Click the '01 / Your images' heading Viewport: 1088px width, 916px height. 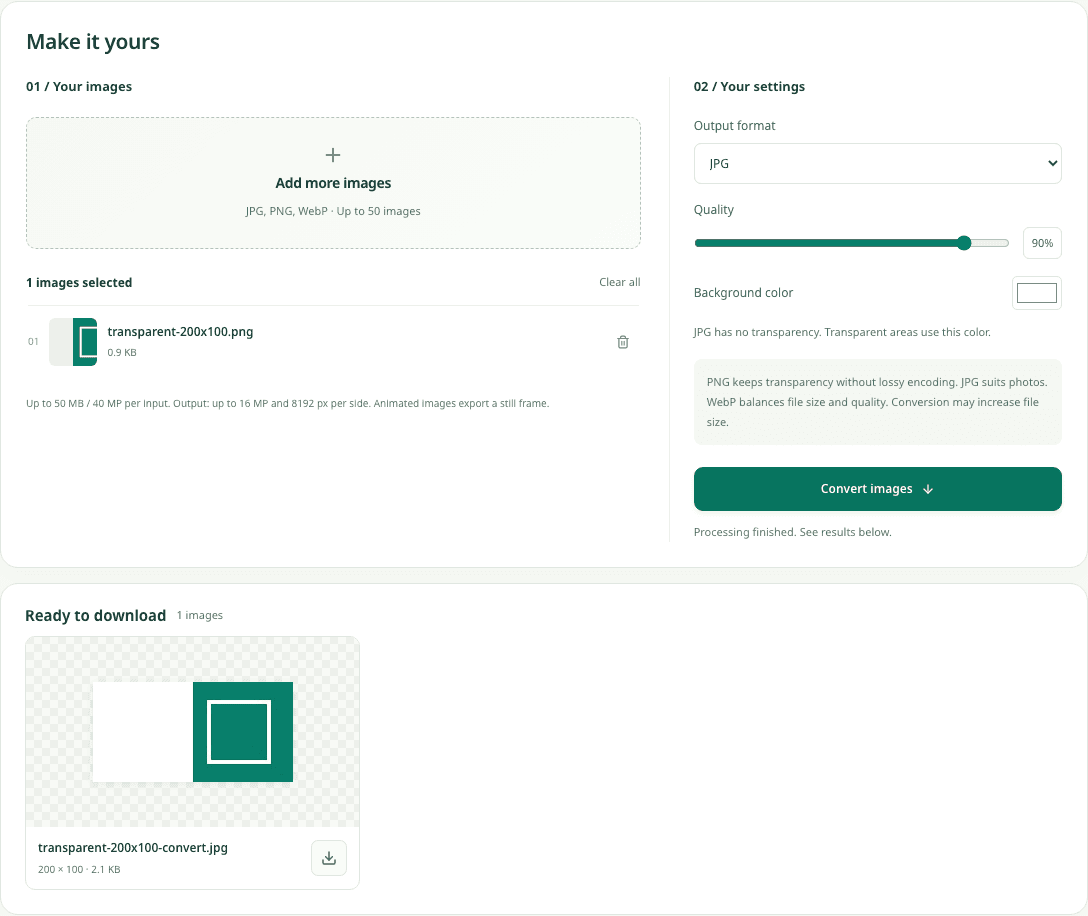[79, 87]
